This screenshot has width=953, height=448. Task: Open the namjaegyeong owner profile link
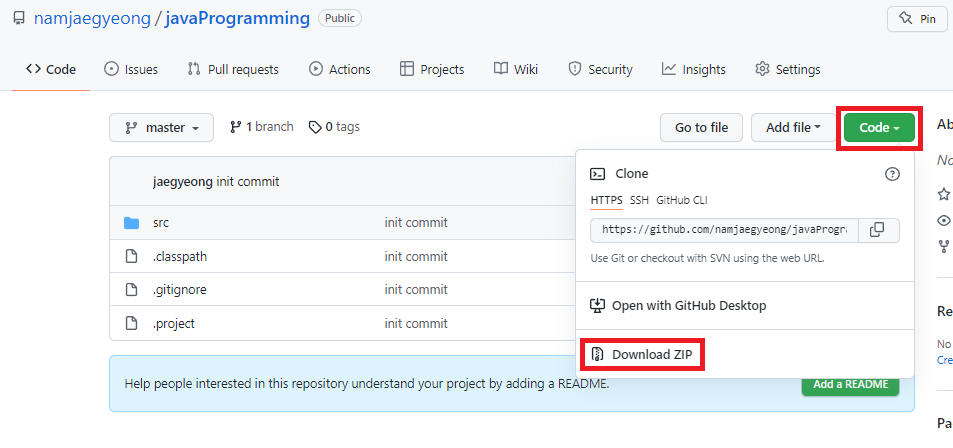tap(92, 18)
